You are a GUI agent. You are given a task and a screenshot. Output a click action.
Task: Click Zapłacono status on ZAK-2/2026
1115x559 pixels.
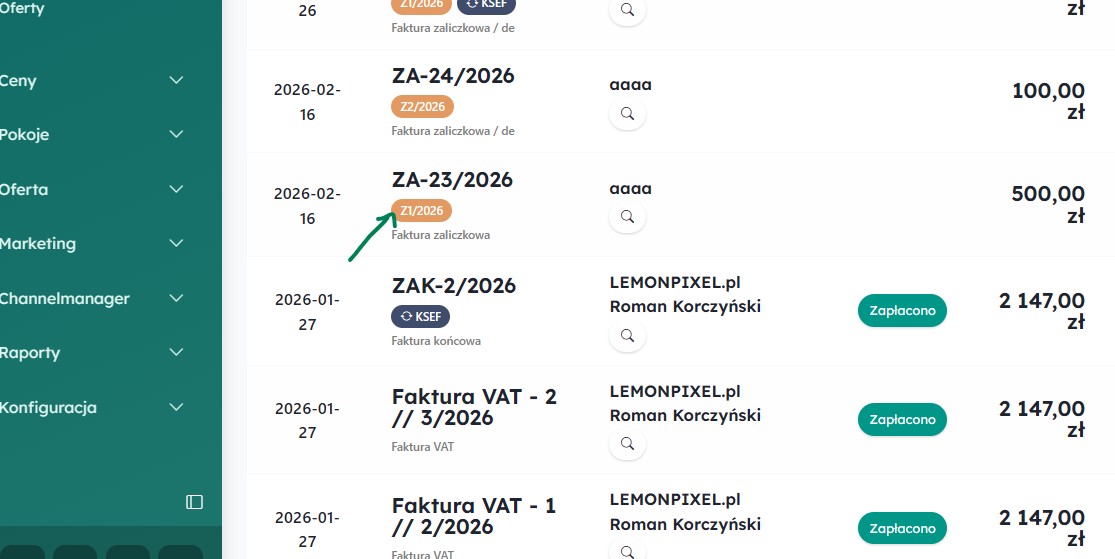pyautogui.click(x=902, y=311)
